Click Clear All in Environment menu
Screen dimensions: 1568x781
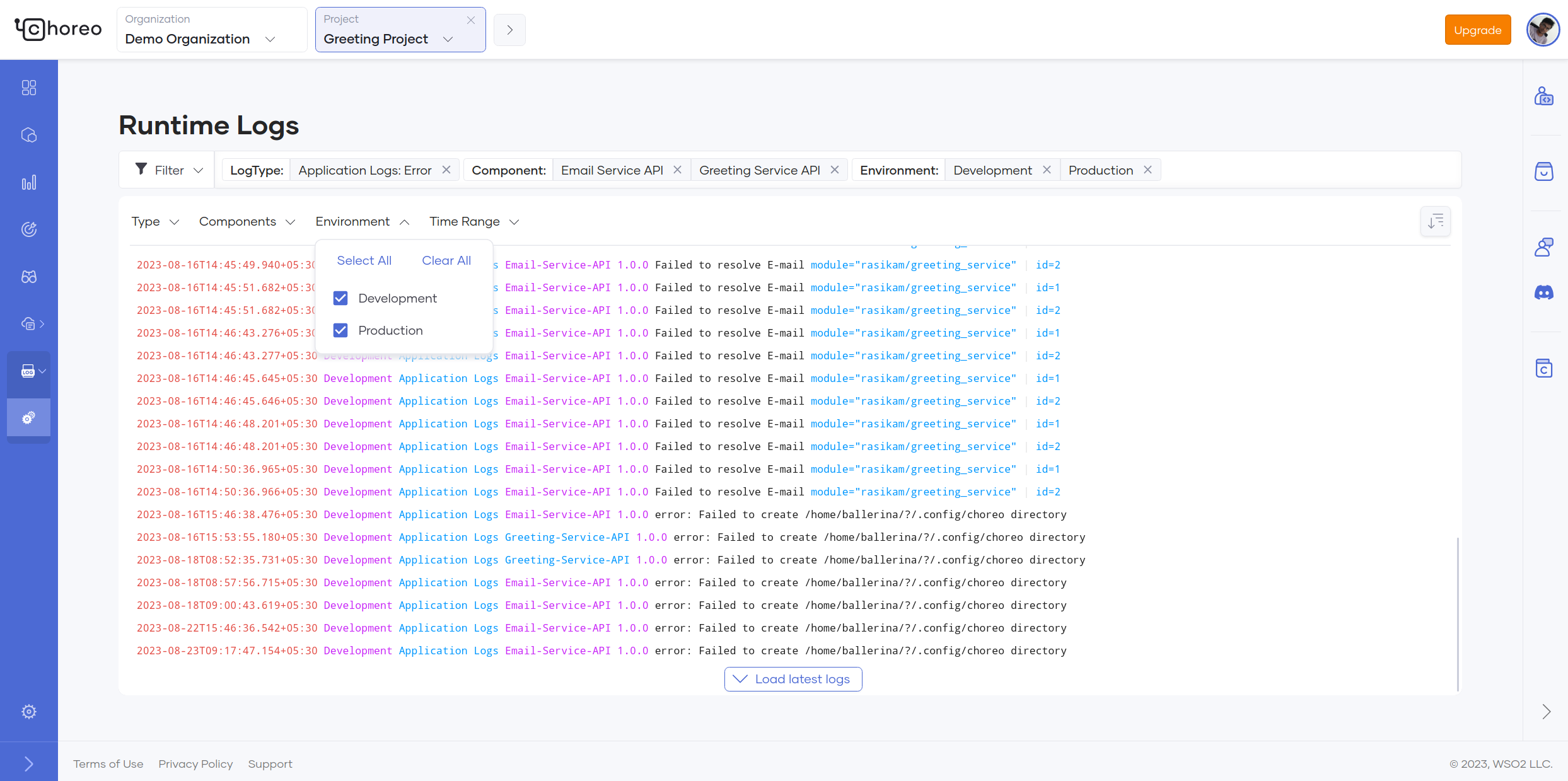(446, 261)
